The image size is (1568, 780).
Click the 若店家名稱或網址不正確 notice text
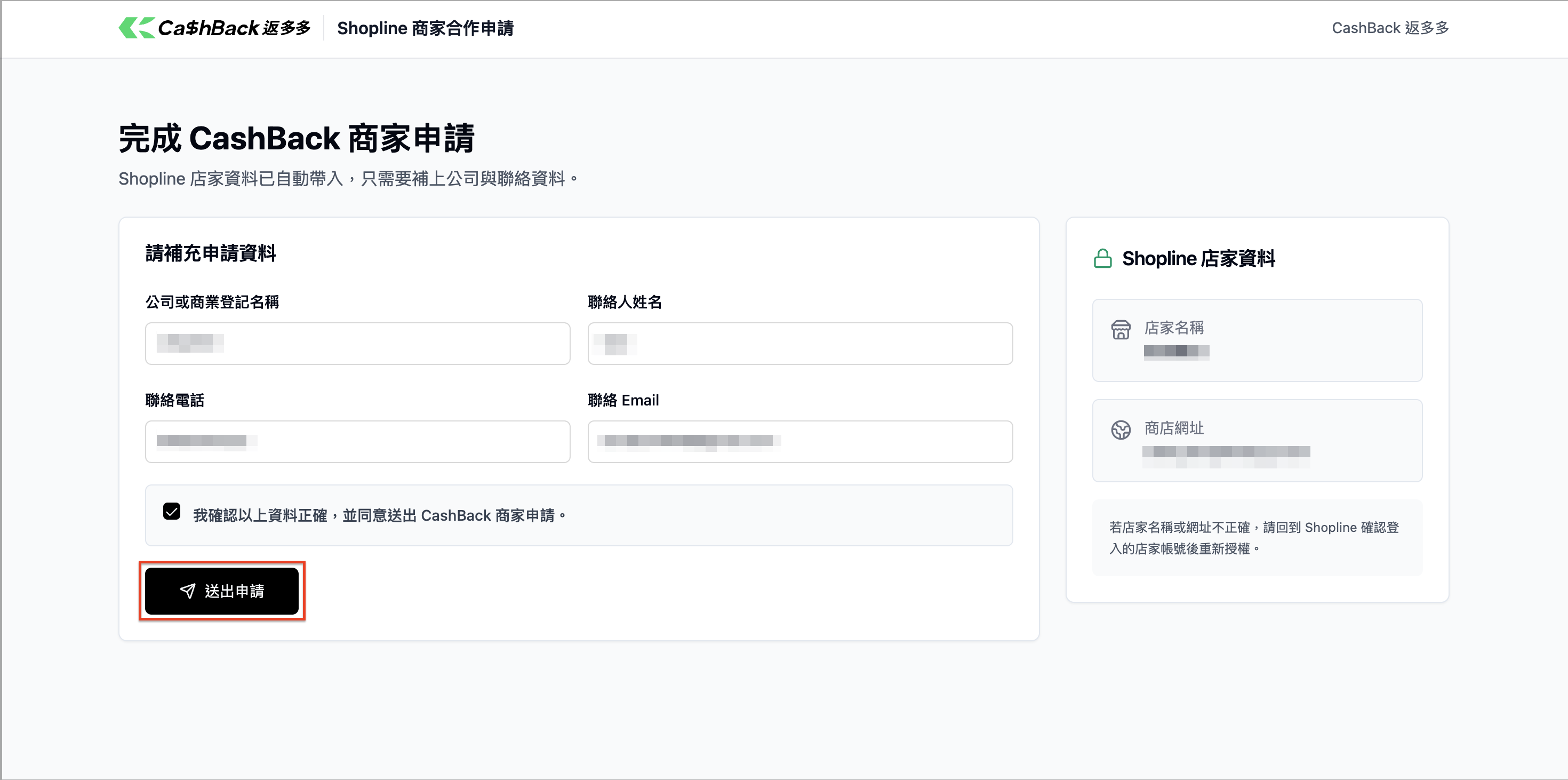(1254, 538)
